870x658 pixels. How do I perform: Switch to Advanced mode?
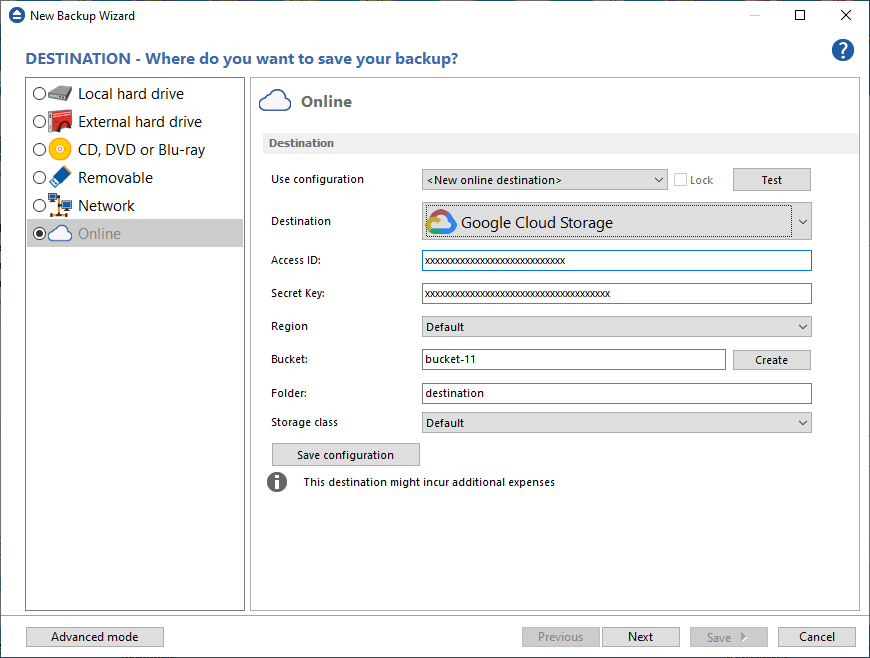click(x=95, y=636)
